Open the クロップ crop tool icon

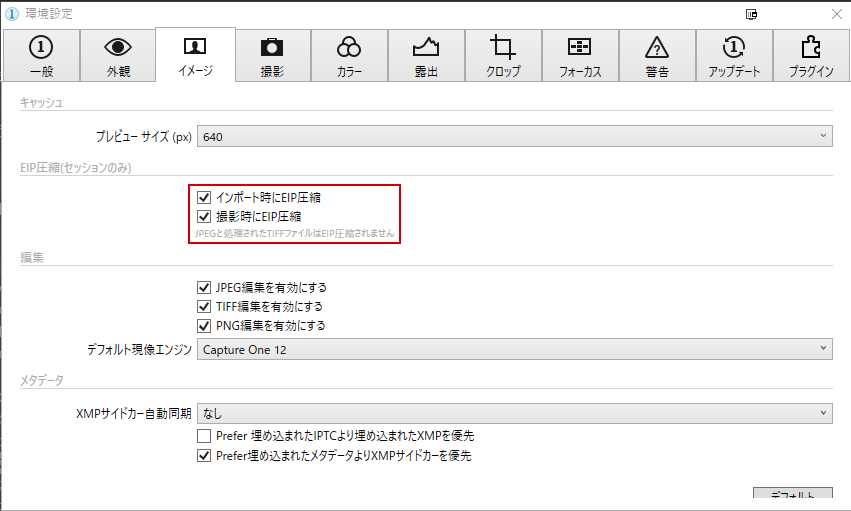(x=503, y=47)
